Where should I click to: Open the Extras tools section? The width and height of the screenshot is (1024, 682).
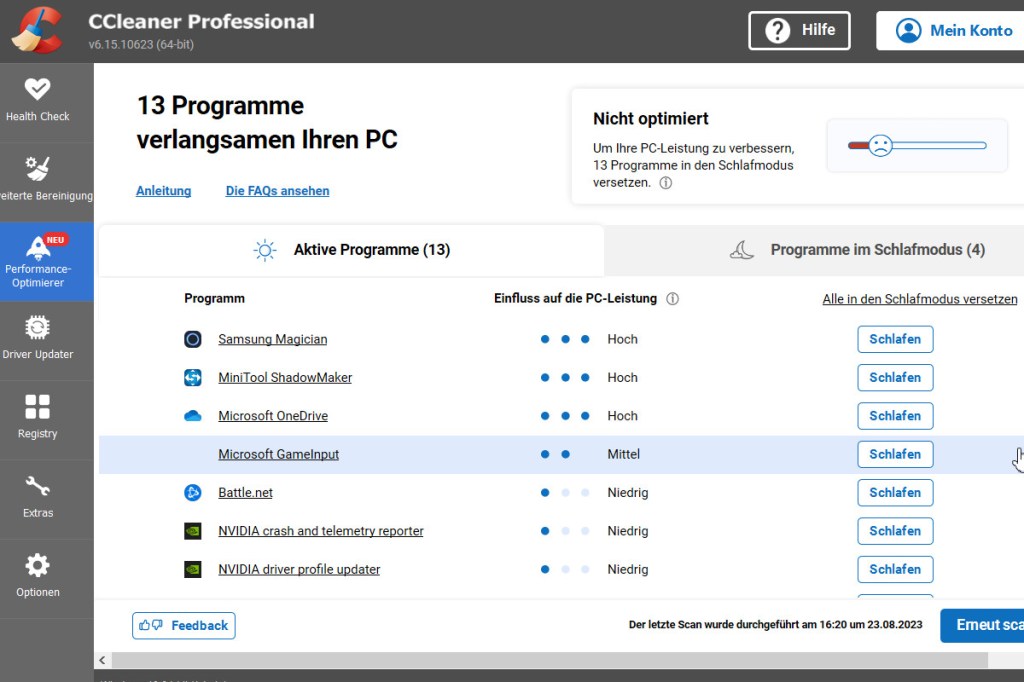click(37, 498)
